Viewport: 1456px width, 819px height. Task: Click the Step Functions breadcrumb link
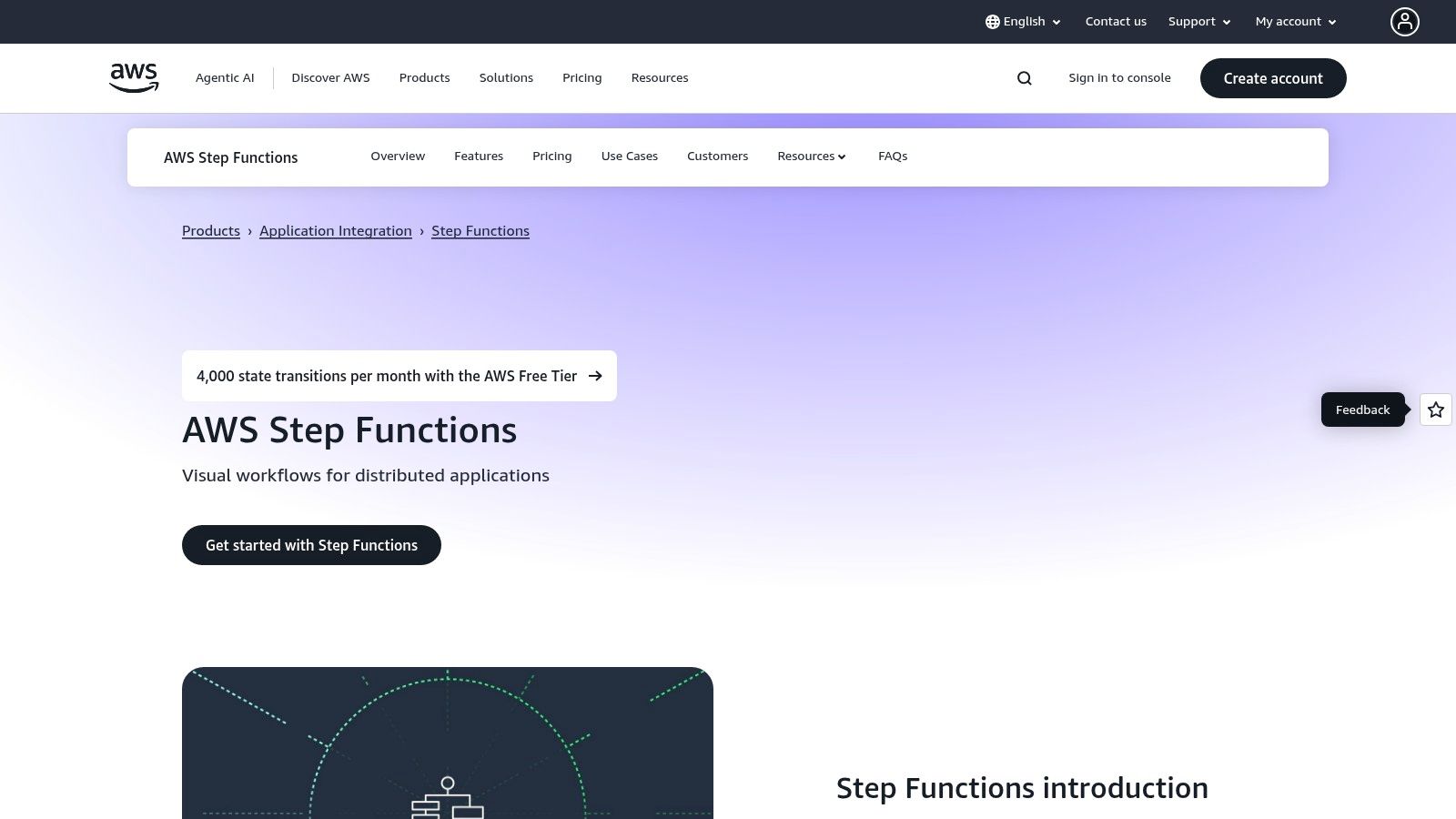(480, 231)
